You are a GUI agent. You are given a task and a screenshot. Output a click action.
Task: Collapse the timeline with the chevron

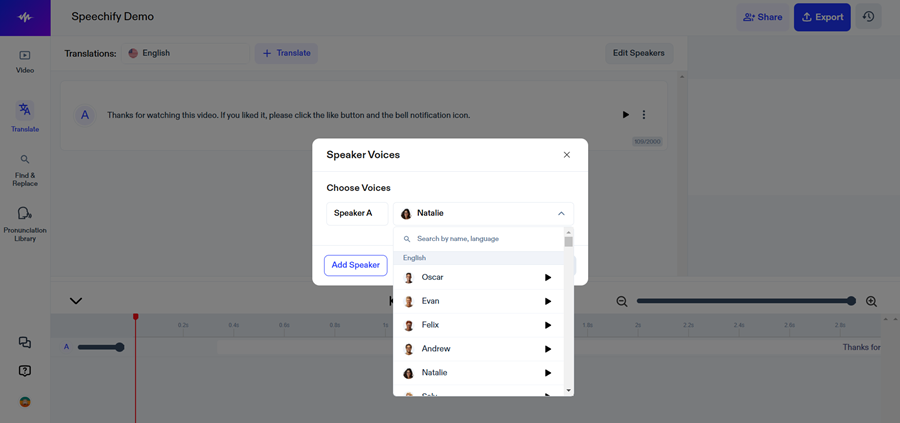click(x=76, y=301)
